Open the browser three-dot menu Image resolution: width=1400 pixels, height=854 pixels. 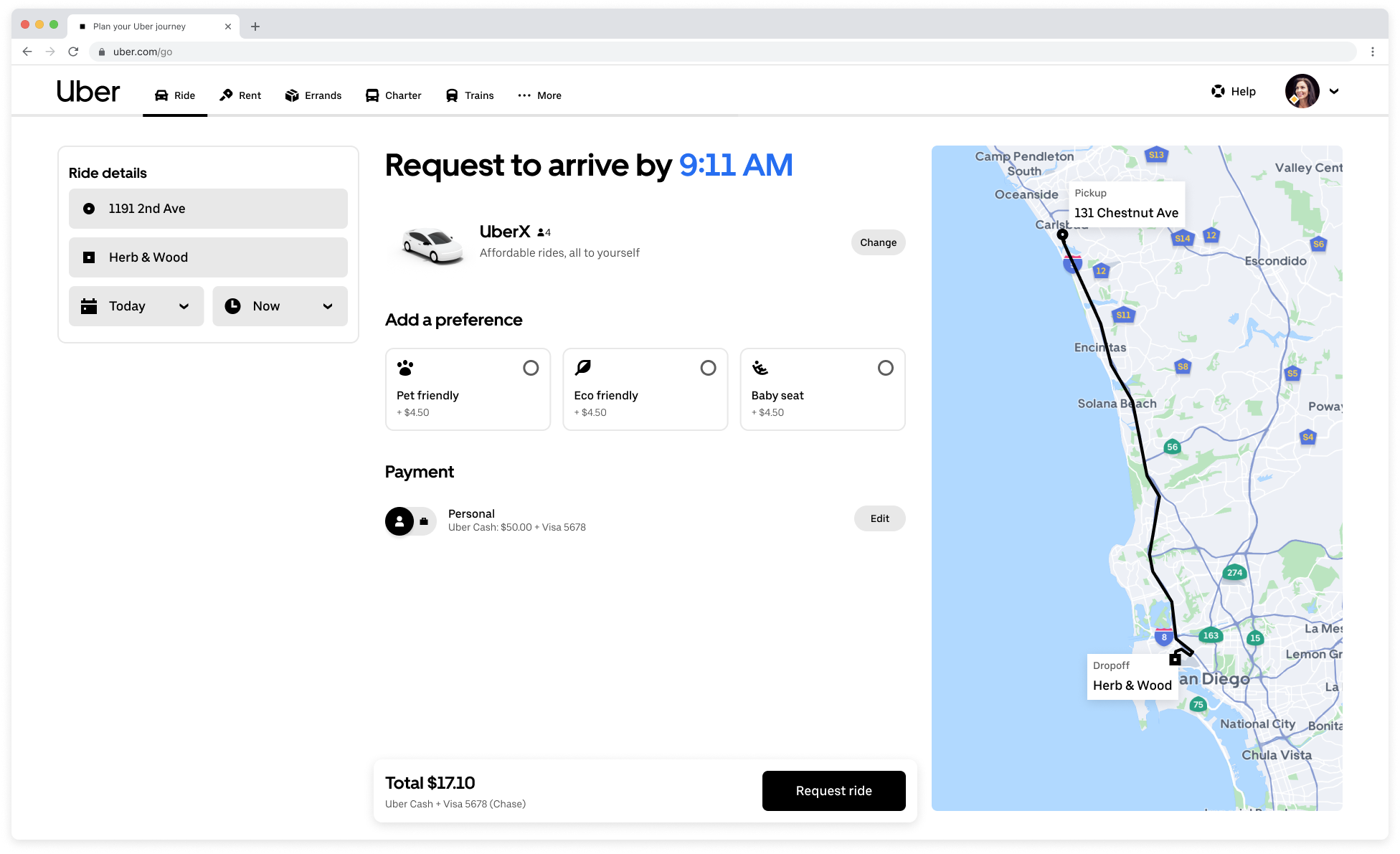[1373, 52]
